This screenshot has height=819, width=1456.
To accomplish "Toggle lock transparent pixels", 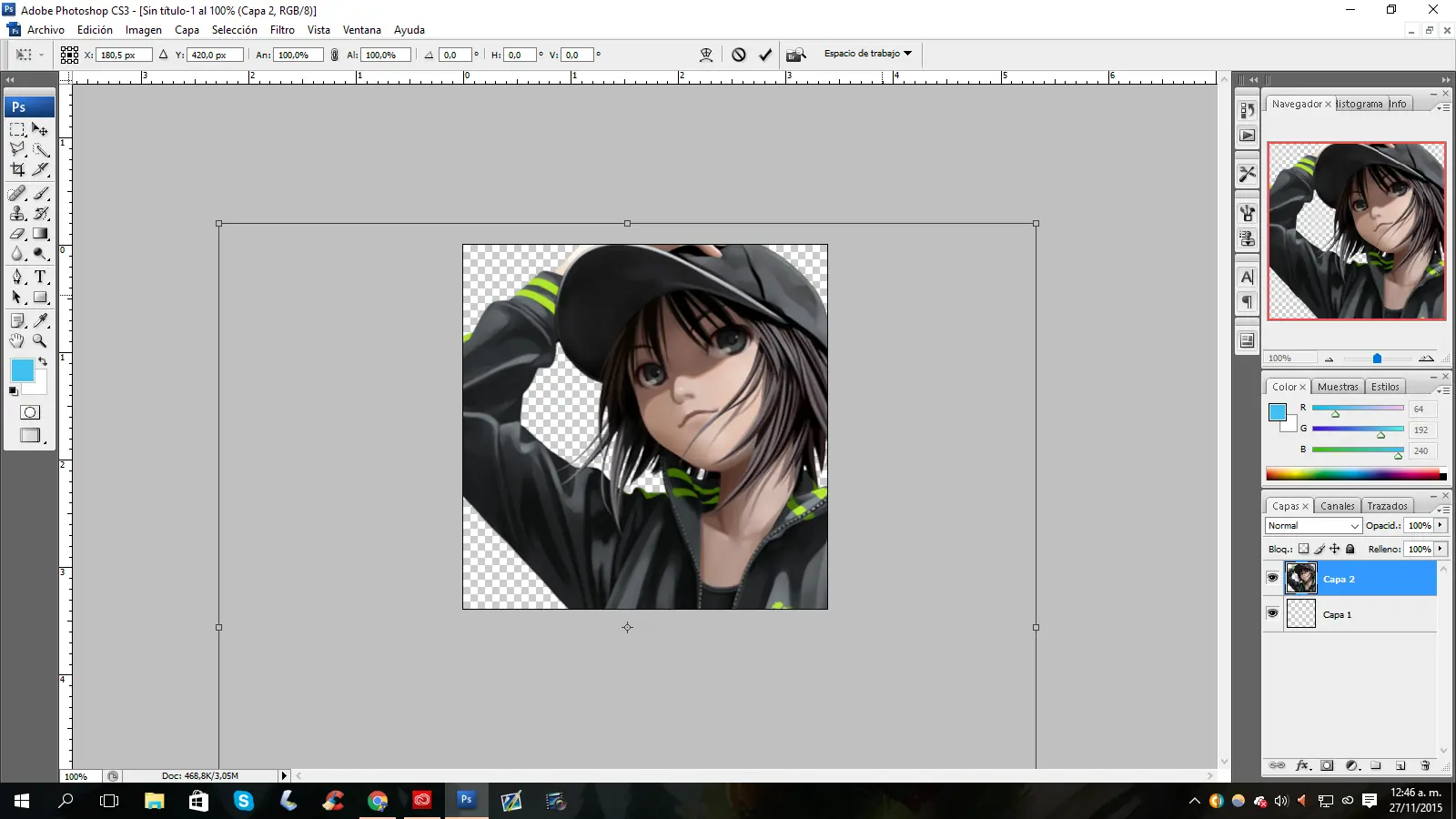I will 1303,549.
